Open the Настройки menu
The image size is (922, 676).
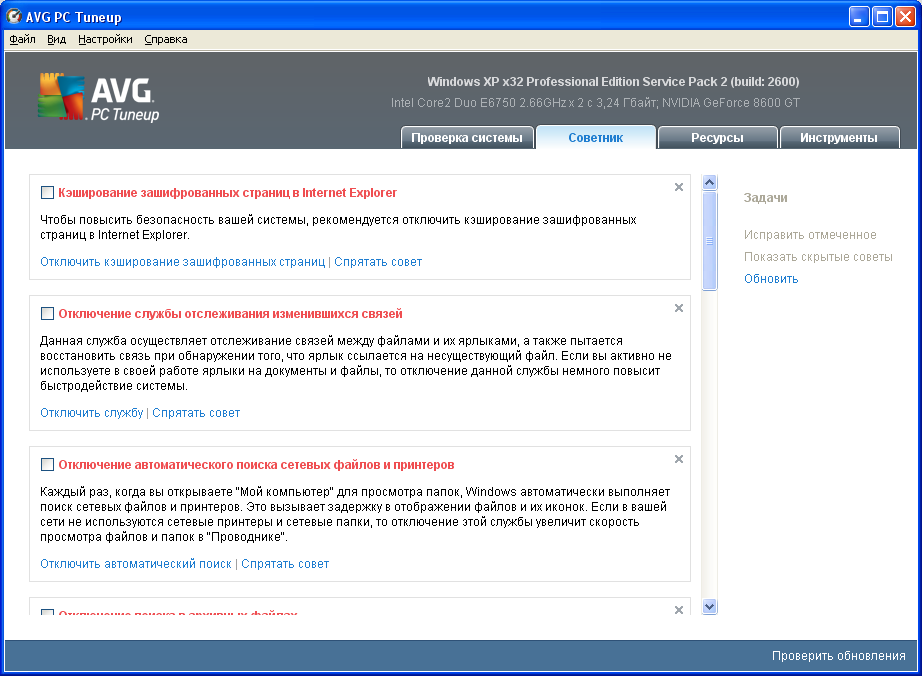pos(105,39)
